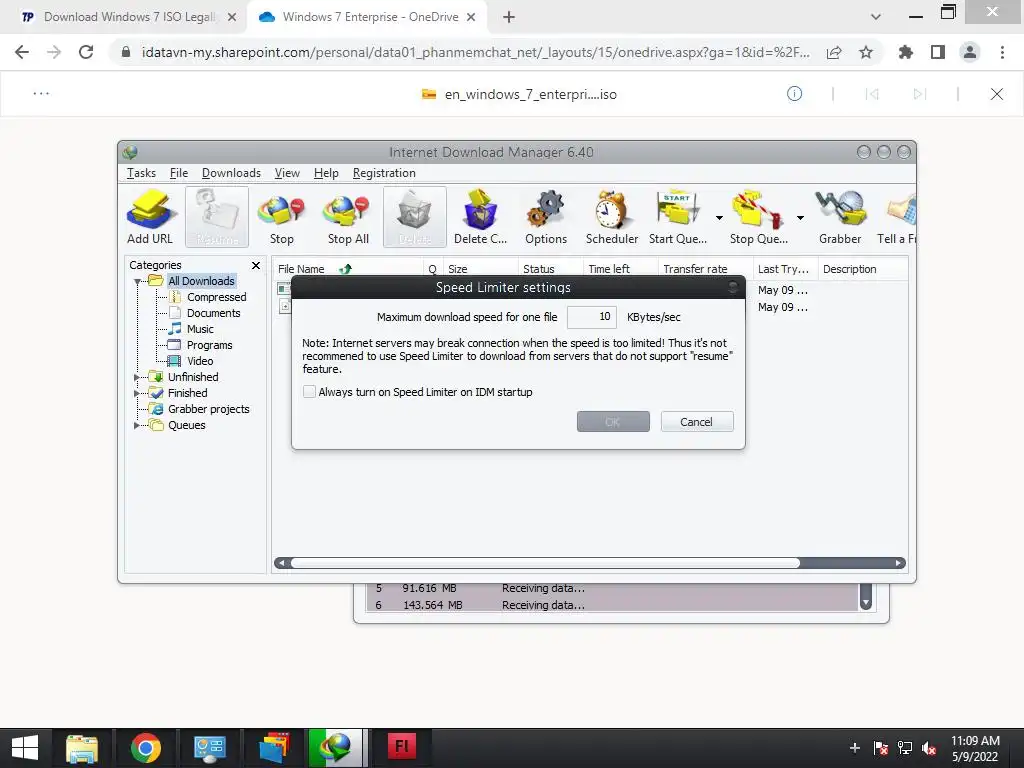The image size is (1024, 768).
Task: Open the View menu
Action: point(287,173)
